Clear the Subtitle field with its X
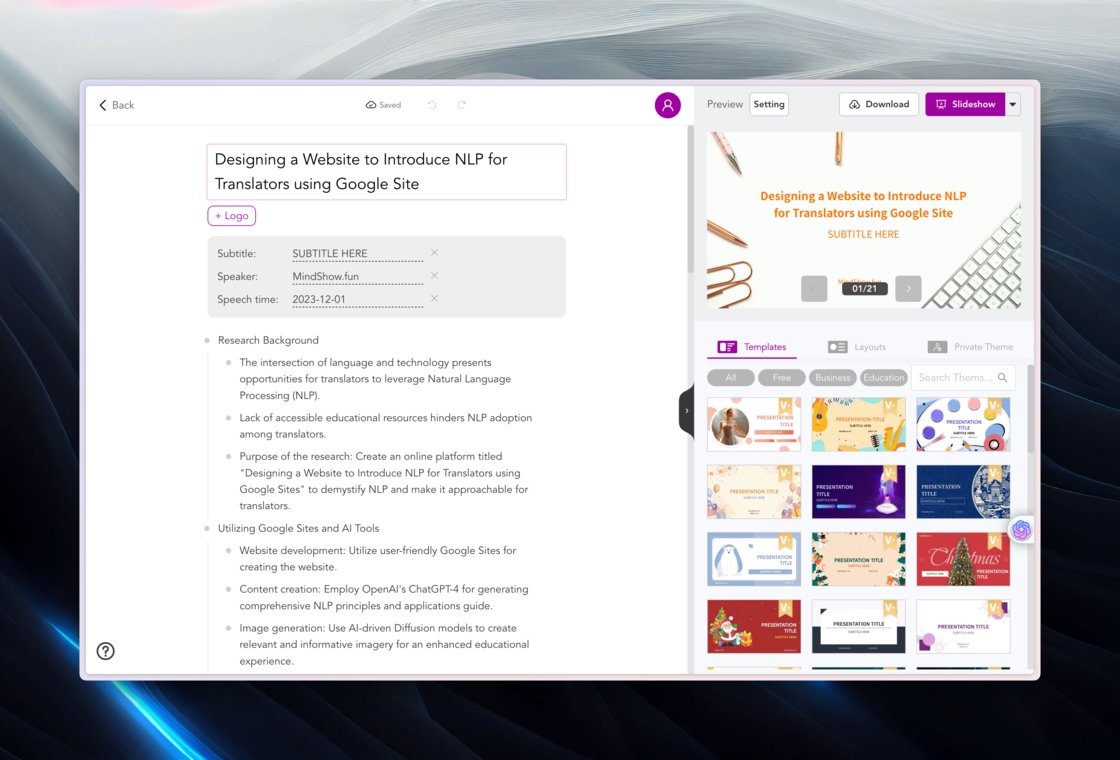1120x760 pixels. [434, 253]
